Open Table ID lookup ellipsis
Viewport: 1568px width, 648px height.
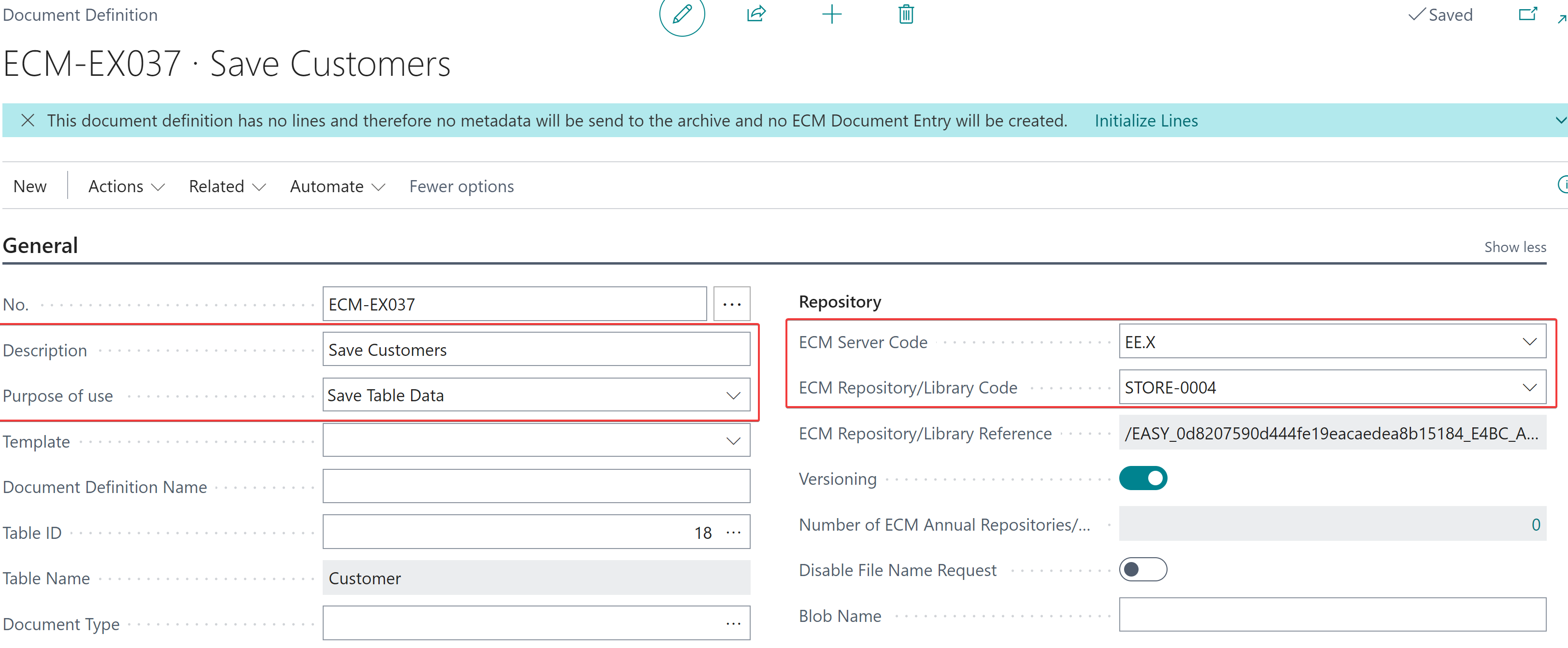tap(733, 533)
